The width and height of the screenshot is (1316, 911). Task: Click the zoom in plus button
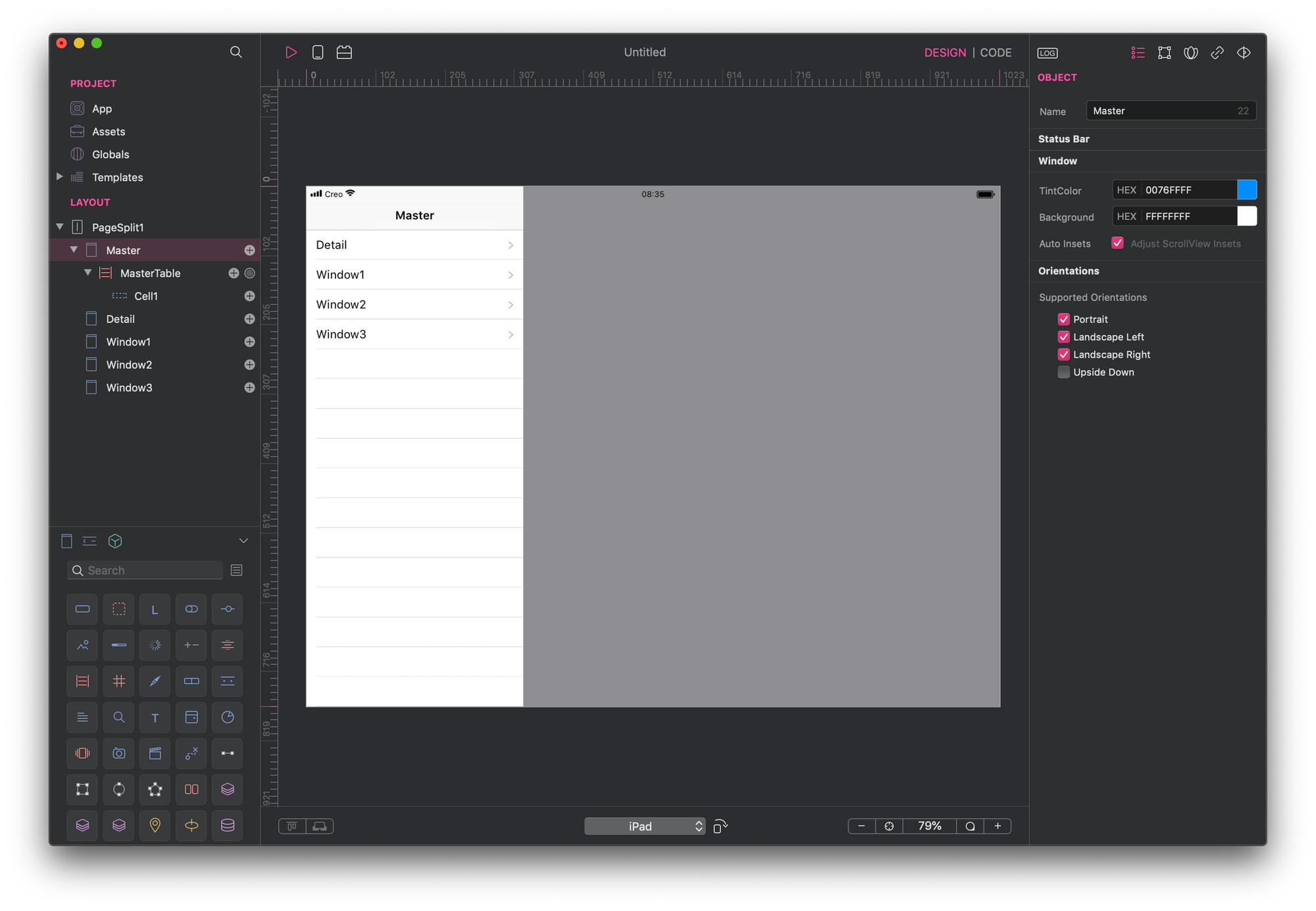(x=998, y=826)
